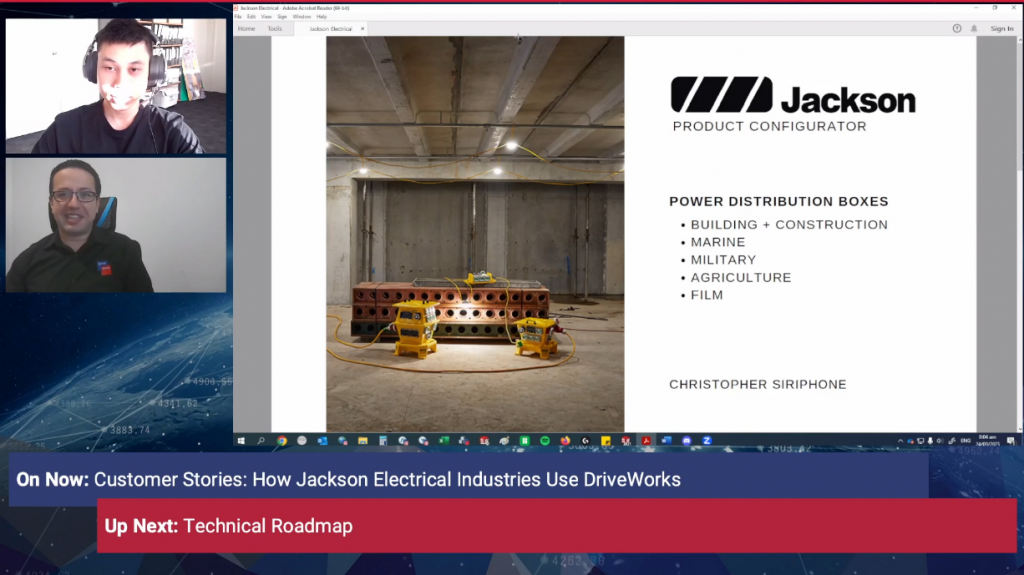Click the Acrobat window title bar text
Viewport: 1024px width, 575px height.
point(295,8)
